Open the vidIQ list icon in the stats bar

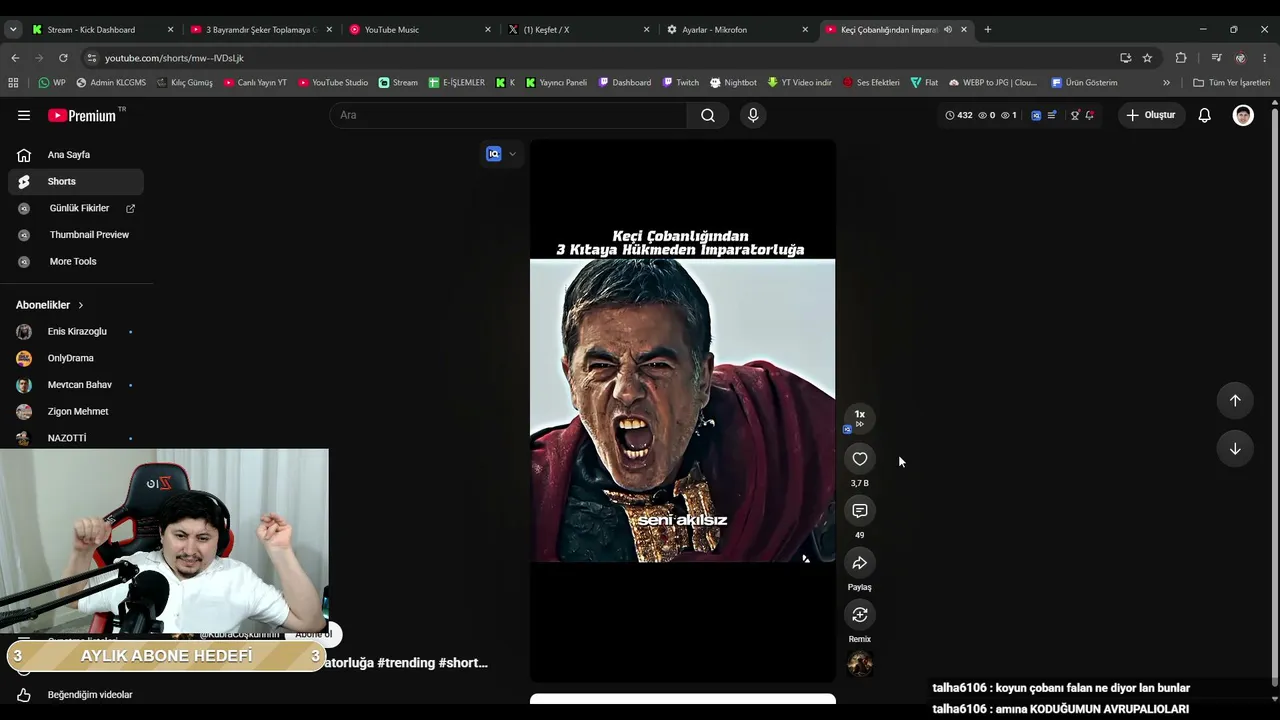click(x=1052, y=115)
